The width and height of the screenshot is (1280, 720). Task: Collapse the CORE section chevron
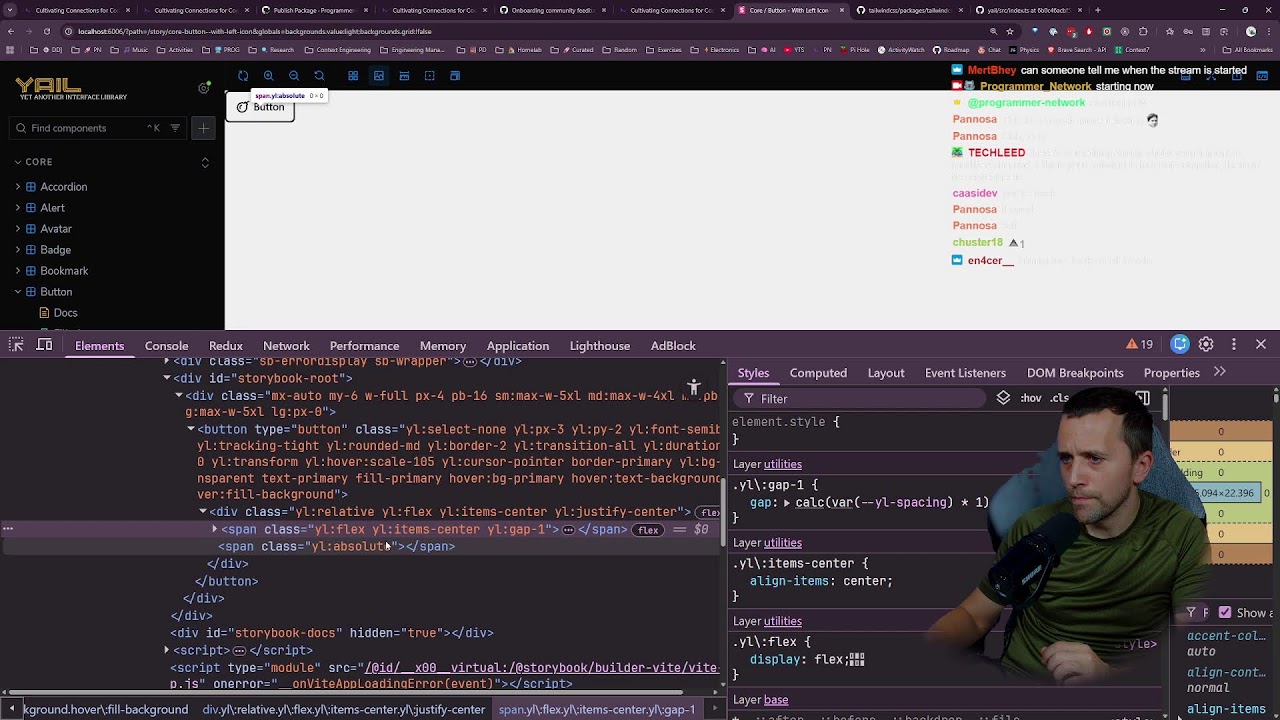pyautogui.click(x=17, y=162)
